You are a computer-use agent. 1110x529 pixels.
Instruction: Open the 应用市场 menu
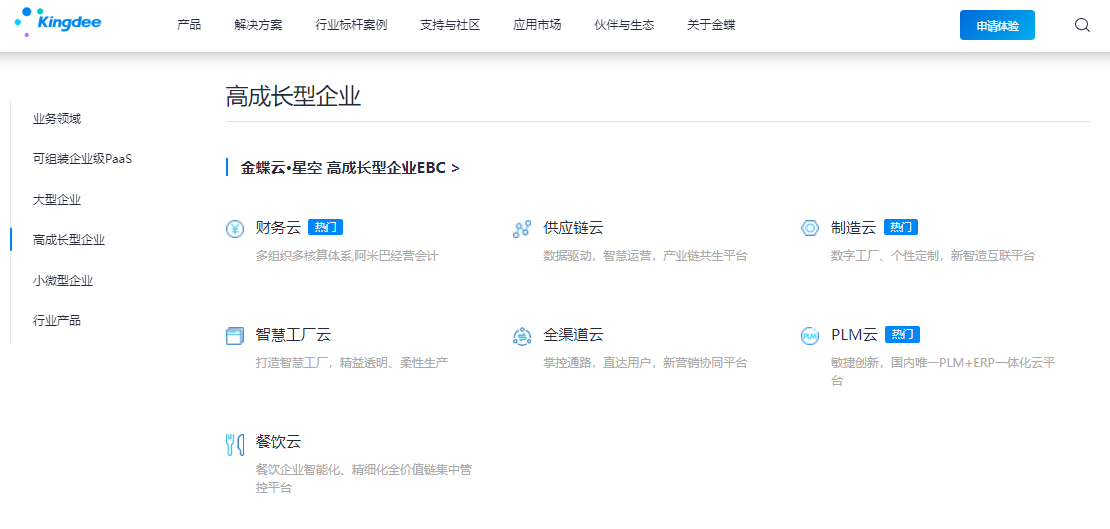tap(537, 25)
